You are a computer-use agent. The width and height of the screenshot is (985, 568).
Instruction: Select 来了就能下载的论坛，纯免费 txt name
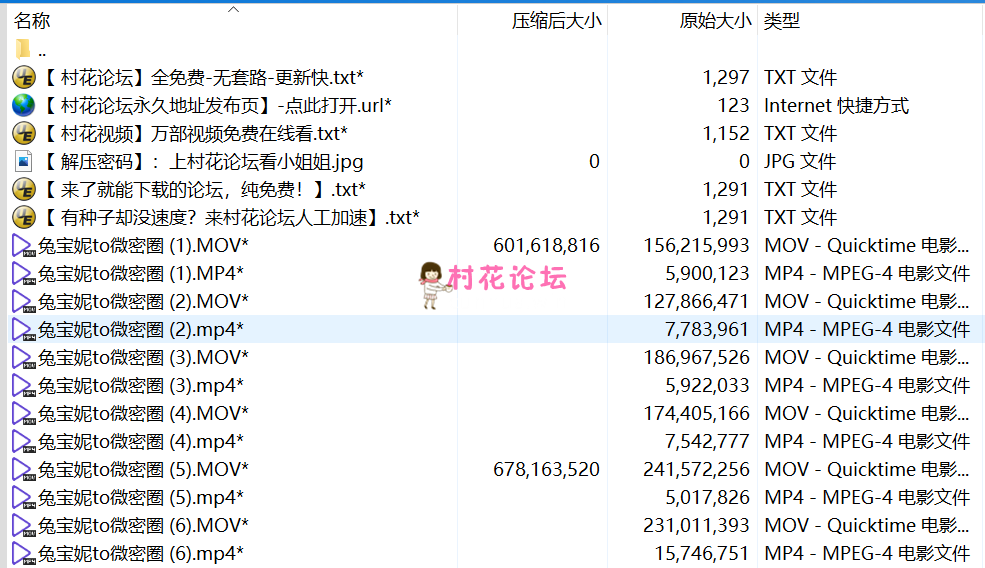(203, 189)
